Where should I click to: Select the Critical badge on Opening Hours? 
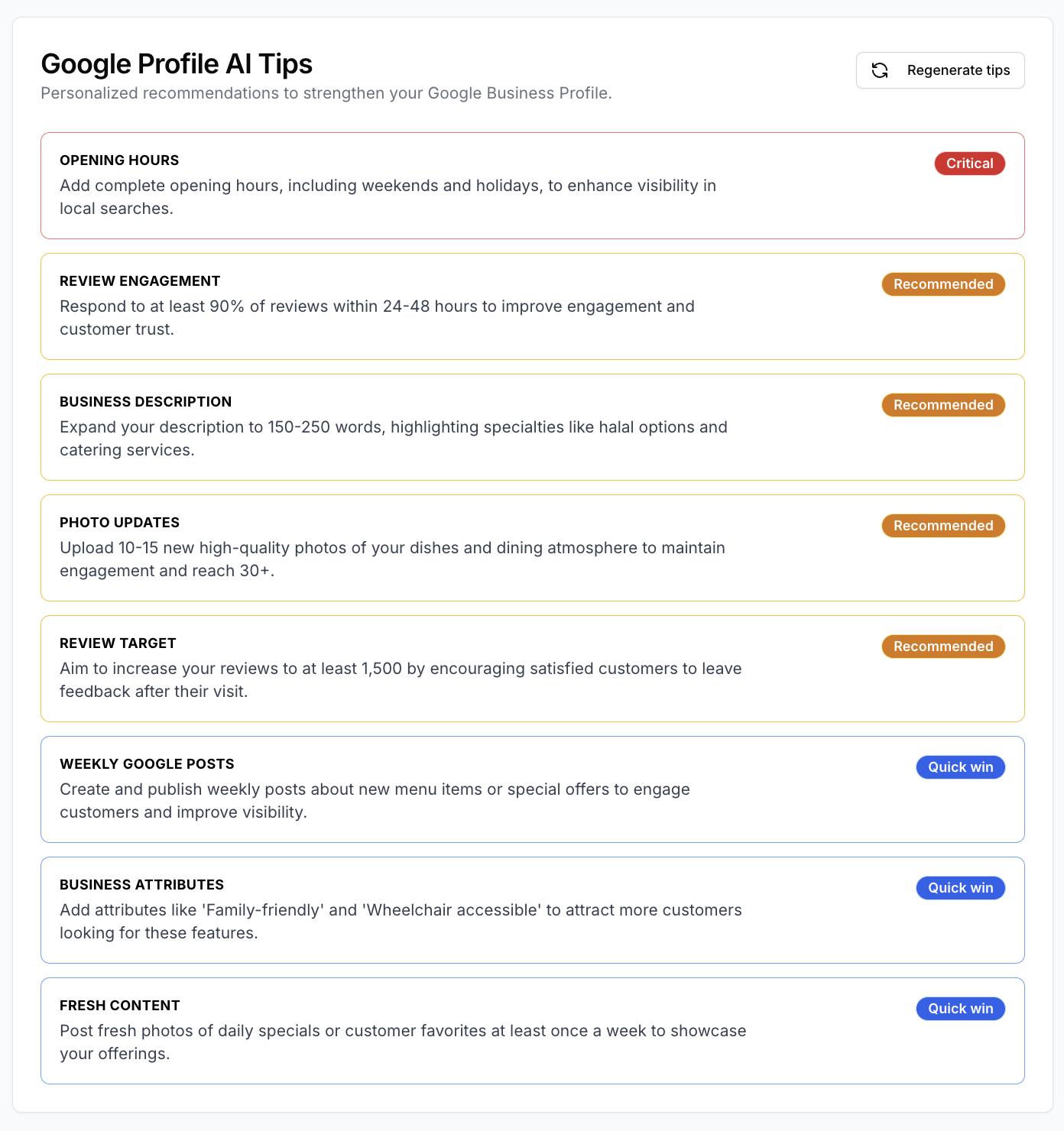969,163
